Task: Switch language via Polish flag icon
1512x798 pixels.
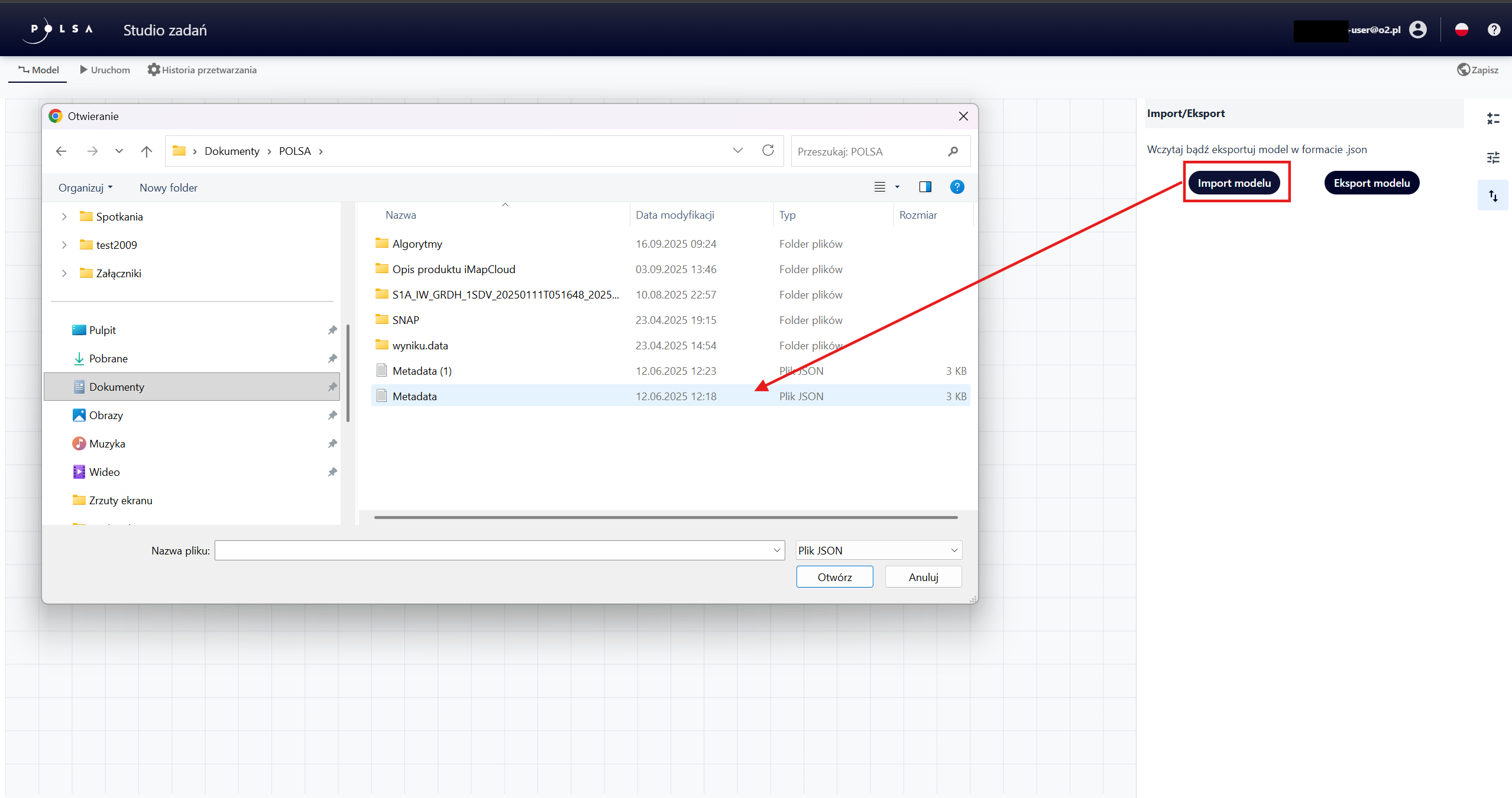Action: 1461,30
